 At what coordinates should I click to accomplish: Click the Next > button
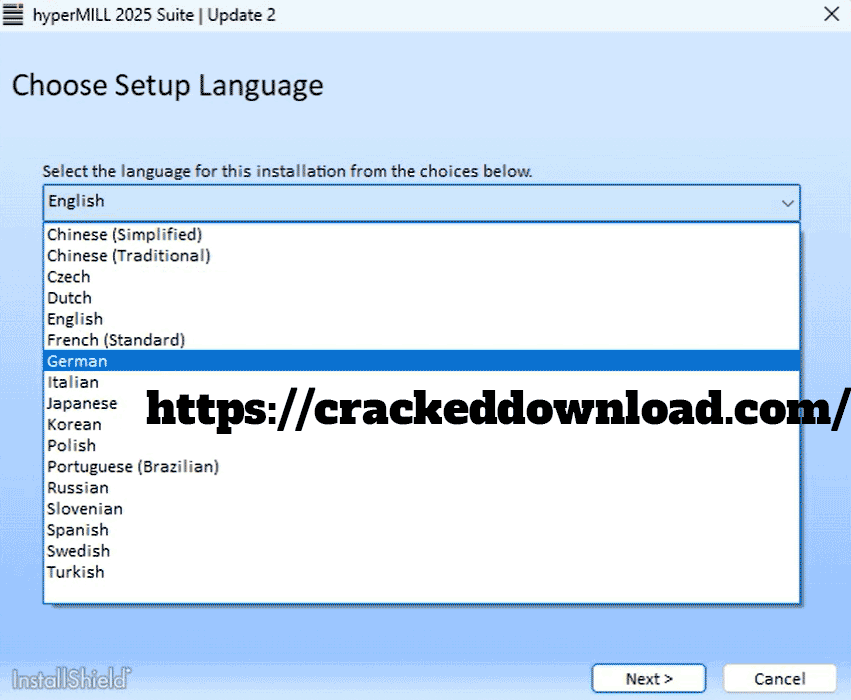click(649, 678)
